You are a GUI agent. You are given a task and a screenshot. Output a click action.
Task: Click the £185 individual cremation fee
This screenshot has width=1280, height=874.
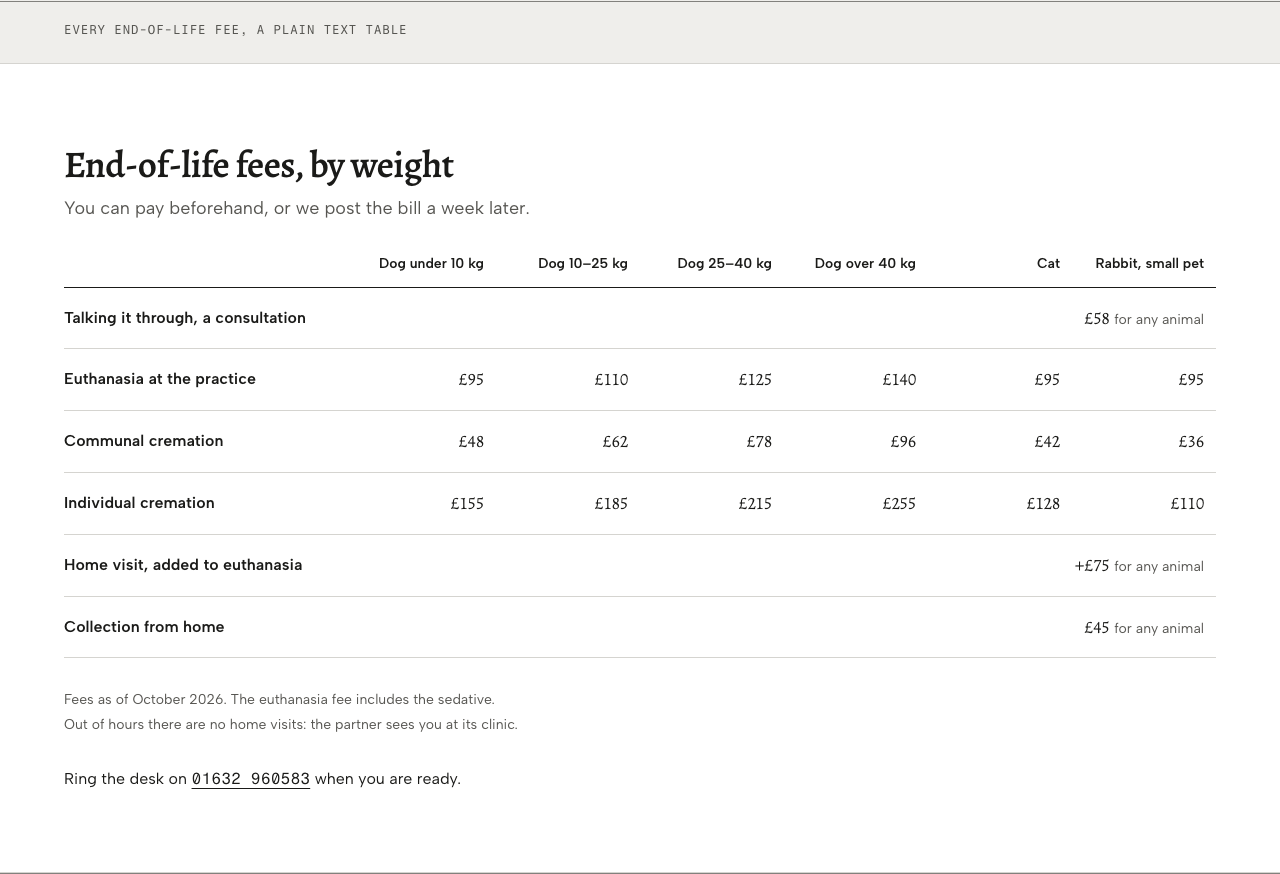611,504
